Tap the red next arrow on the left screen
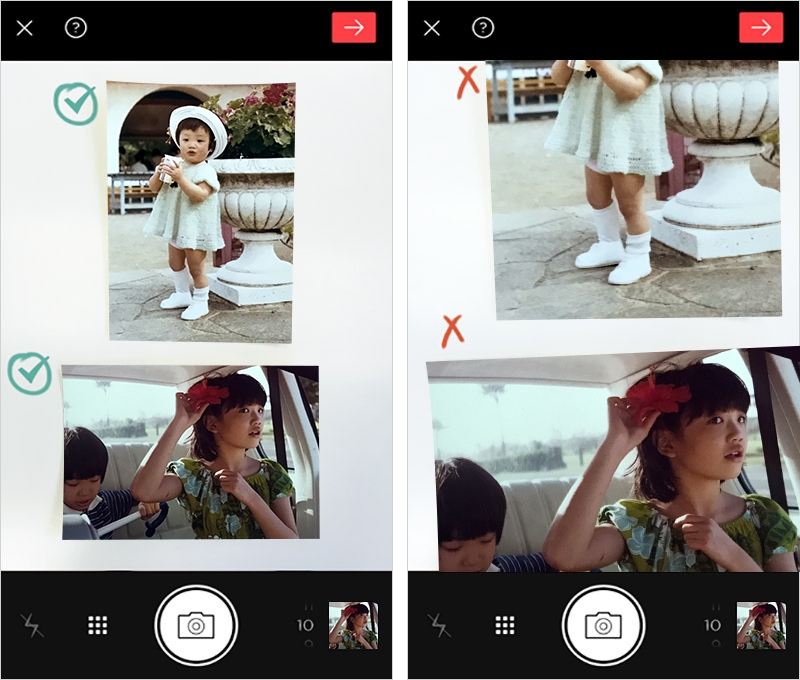 click(354, 28)
